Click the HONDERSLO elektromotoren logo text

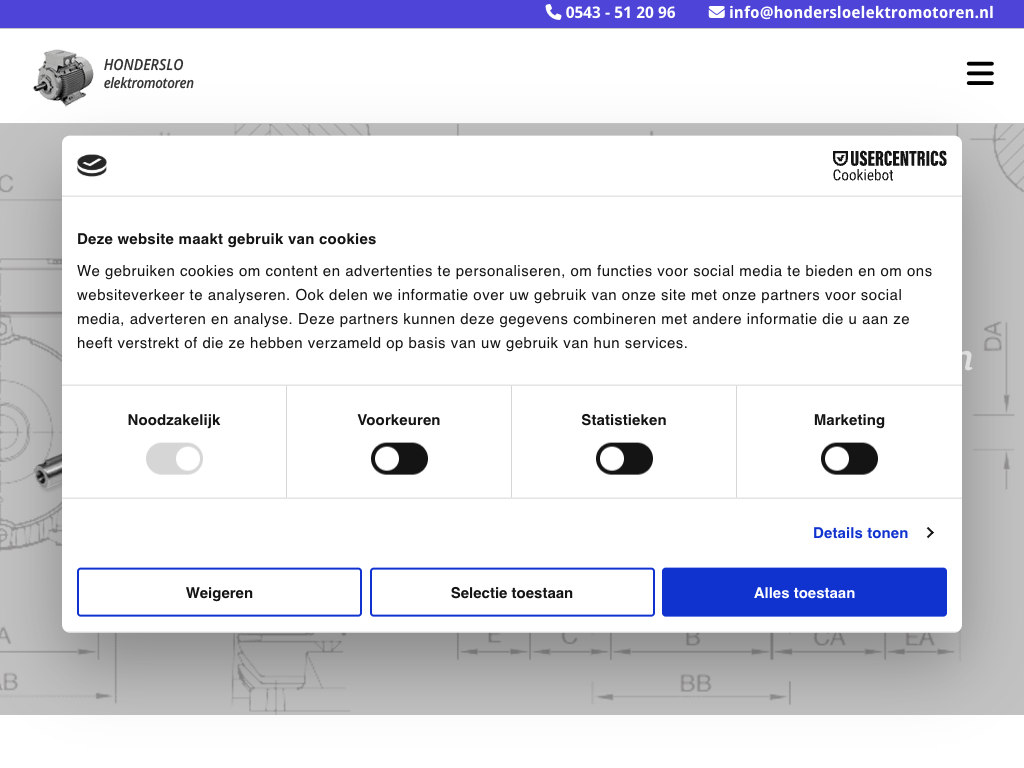(x=149, y=74)
